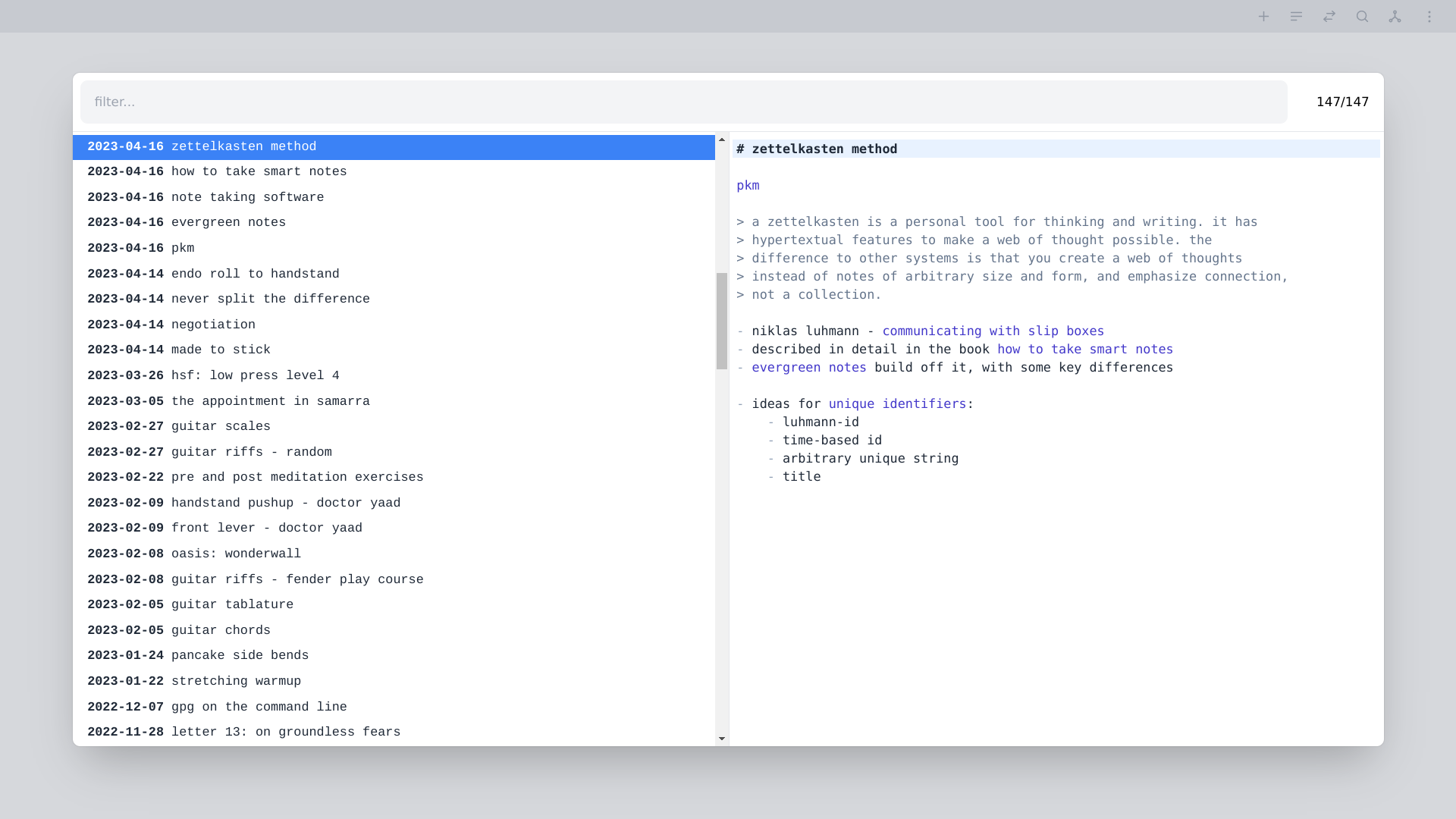The width and height of the screenshot is (1456, 819).
Task: Select 'never split the difference' note
Action: tap(394, 300)
